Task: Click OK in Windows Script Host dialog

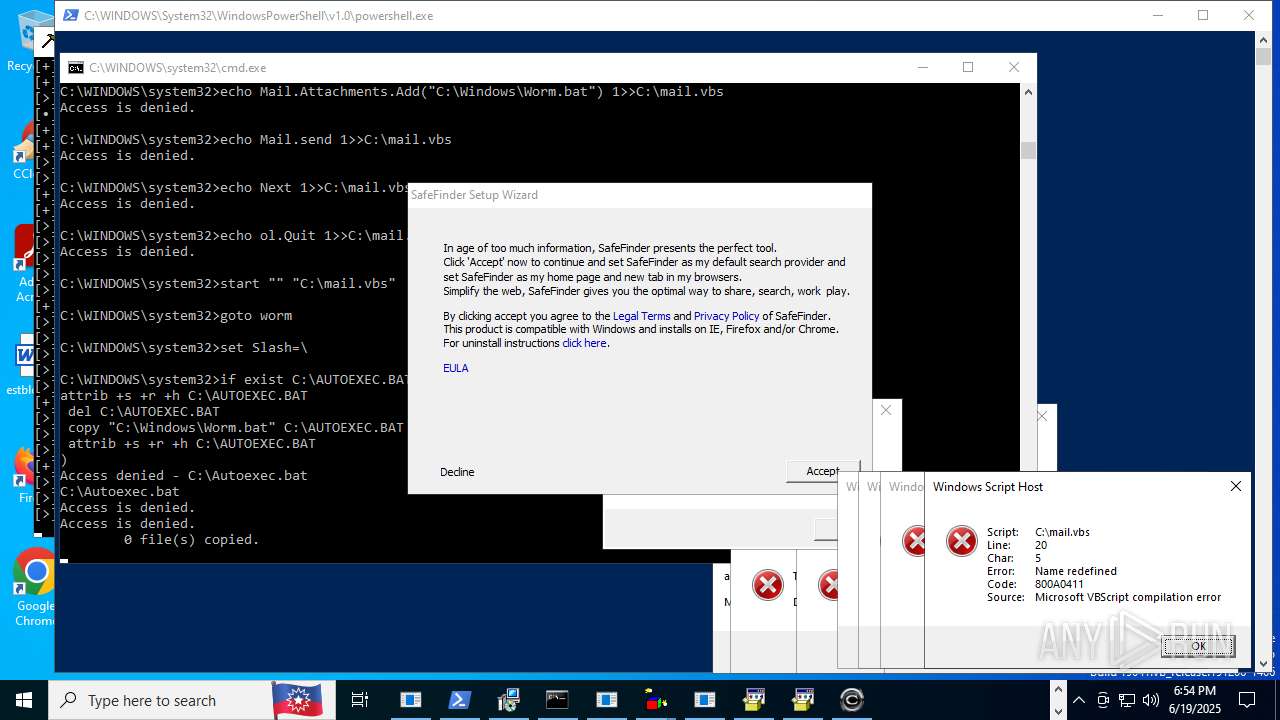Action: (x=1198, y=646)
